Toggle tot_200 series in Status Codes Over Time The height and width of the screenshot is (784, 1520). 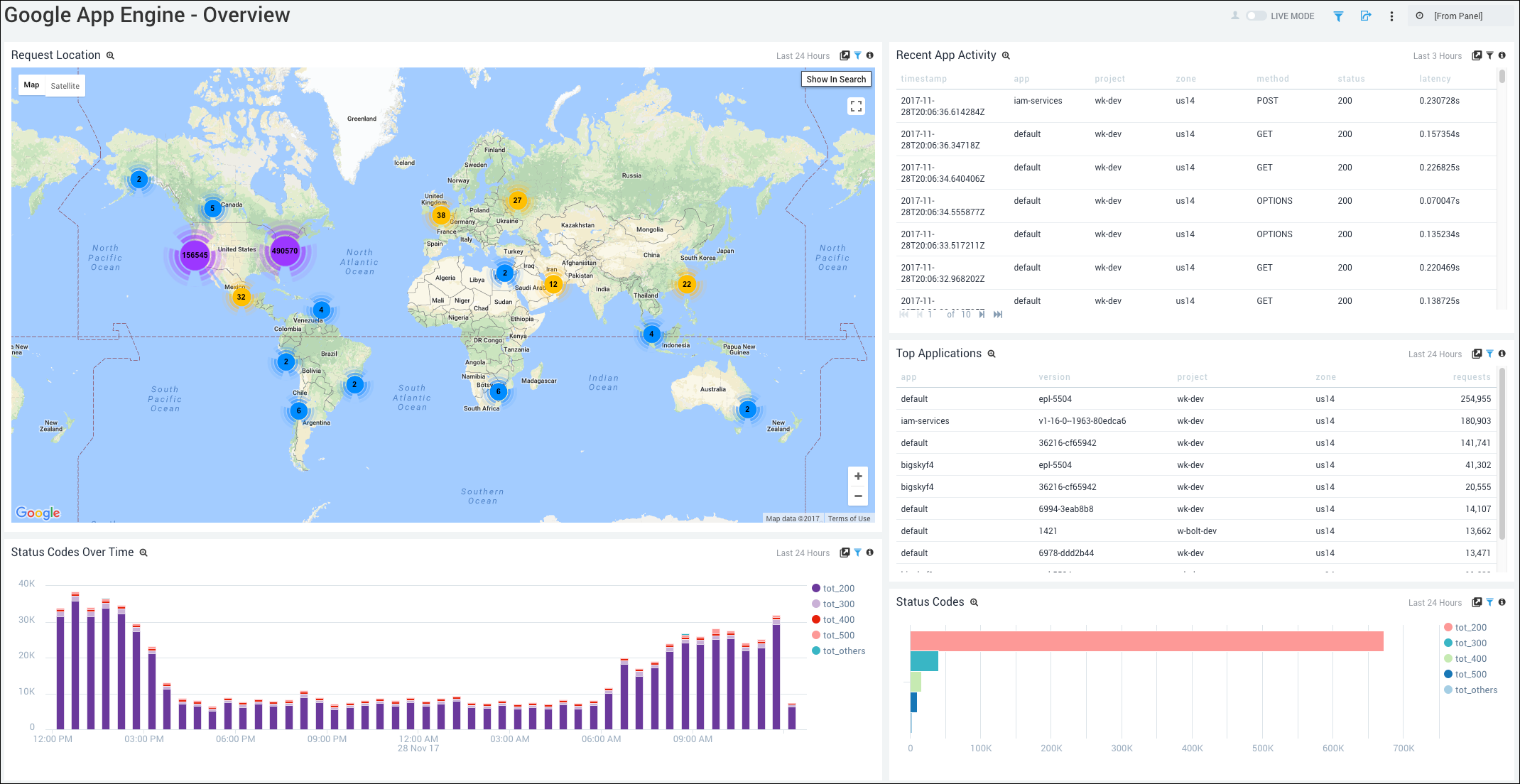click(838, 589)
